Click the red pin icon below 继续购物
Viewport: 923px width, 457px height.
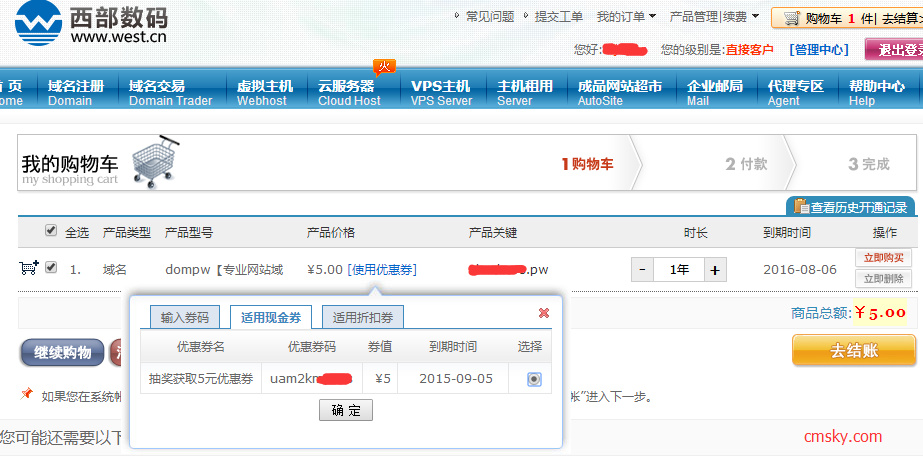click(27, 395)
